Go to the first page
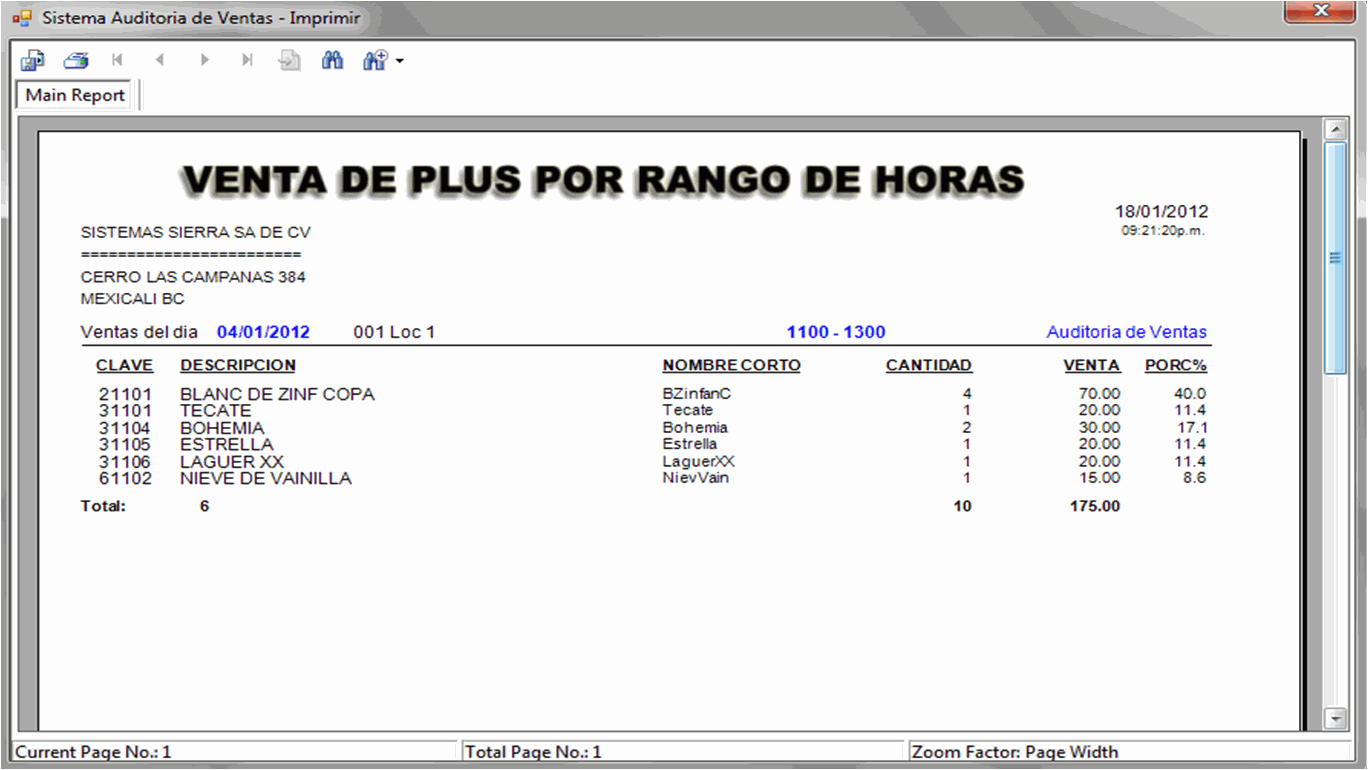 [x=118, y=61]
